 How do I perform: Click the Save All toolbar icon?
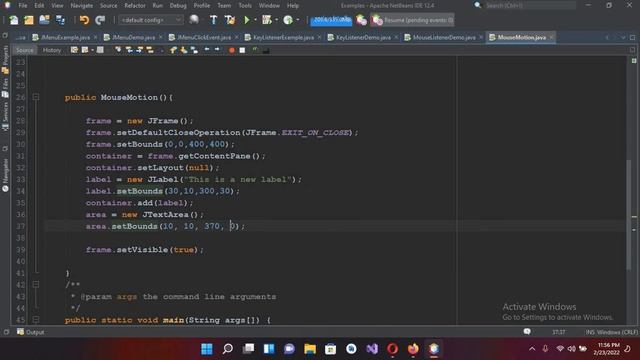pos(60,20)
